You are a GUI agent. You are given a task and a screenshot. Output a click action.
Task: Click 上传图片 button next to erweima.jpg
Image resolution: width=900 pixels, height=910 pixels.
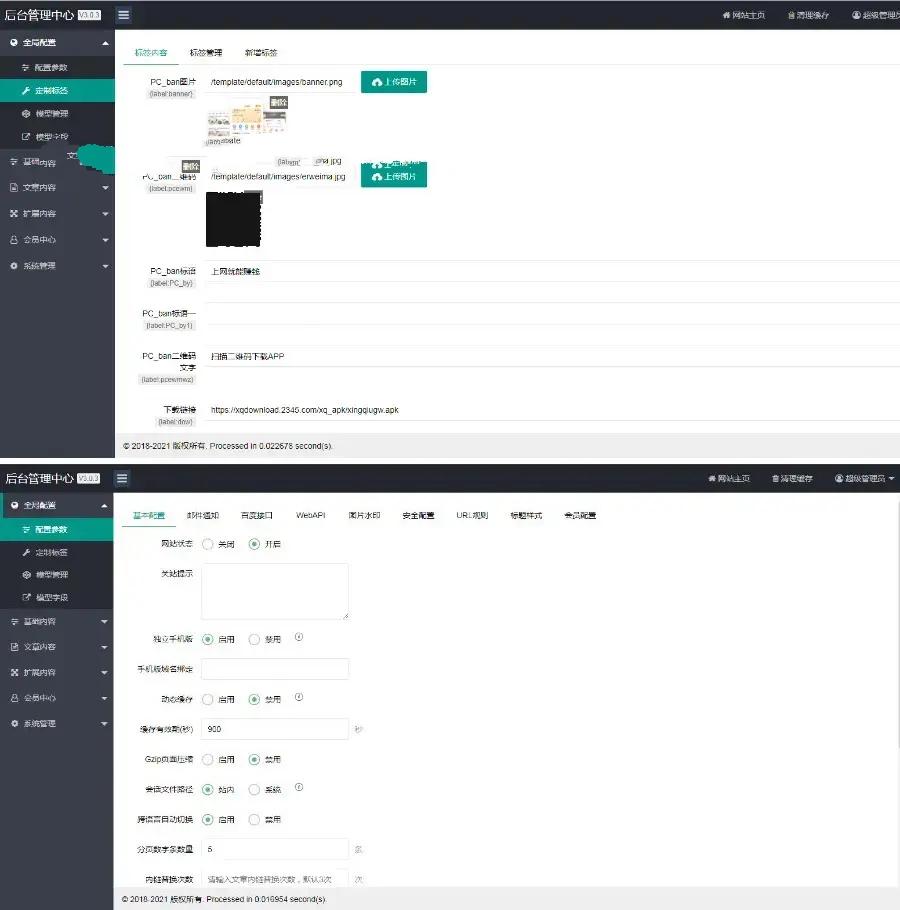(393, 177)
